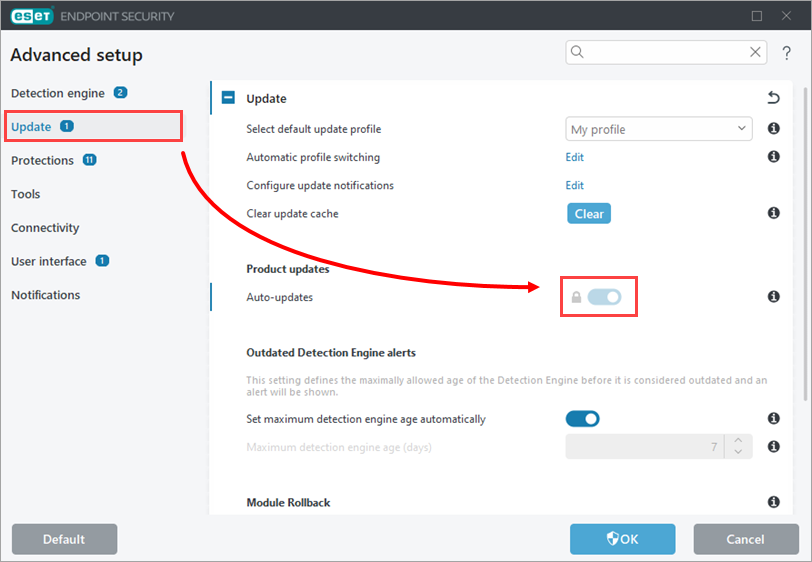Disable Set maximum detection engine age automatically
Screen dimensions: 812x562
(x=582, y=419)
